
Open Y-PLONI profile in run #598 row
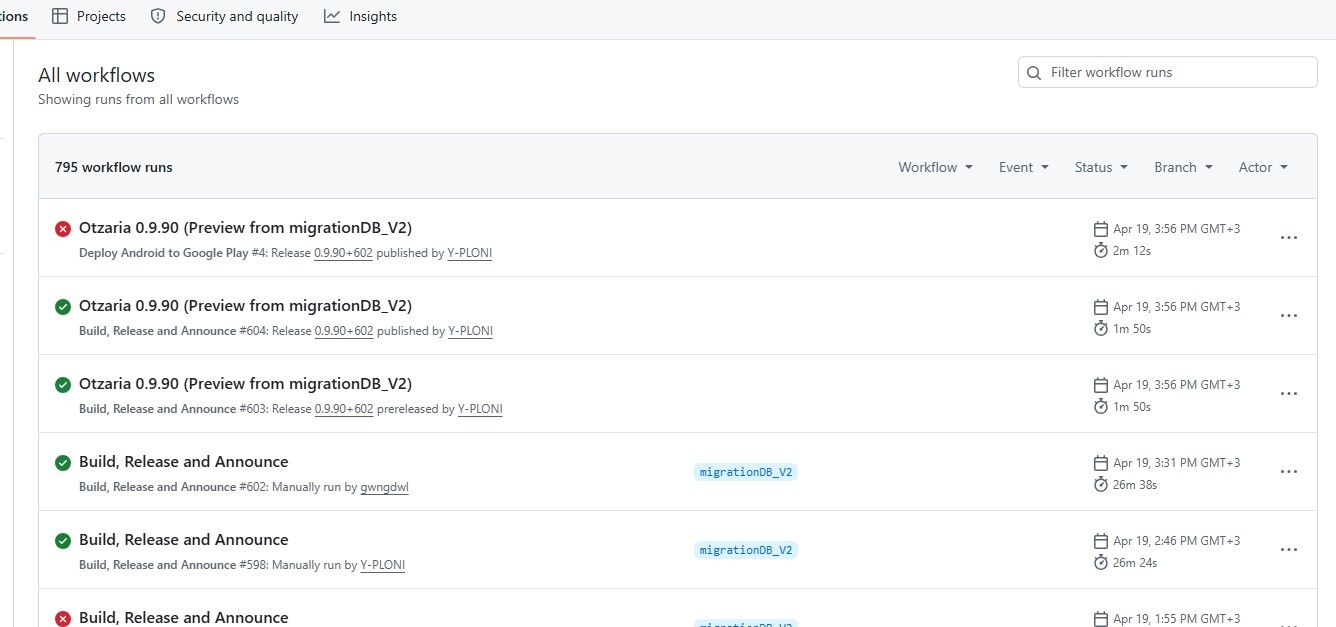(382, 565)
